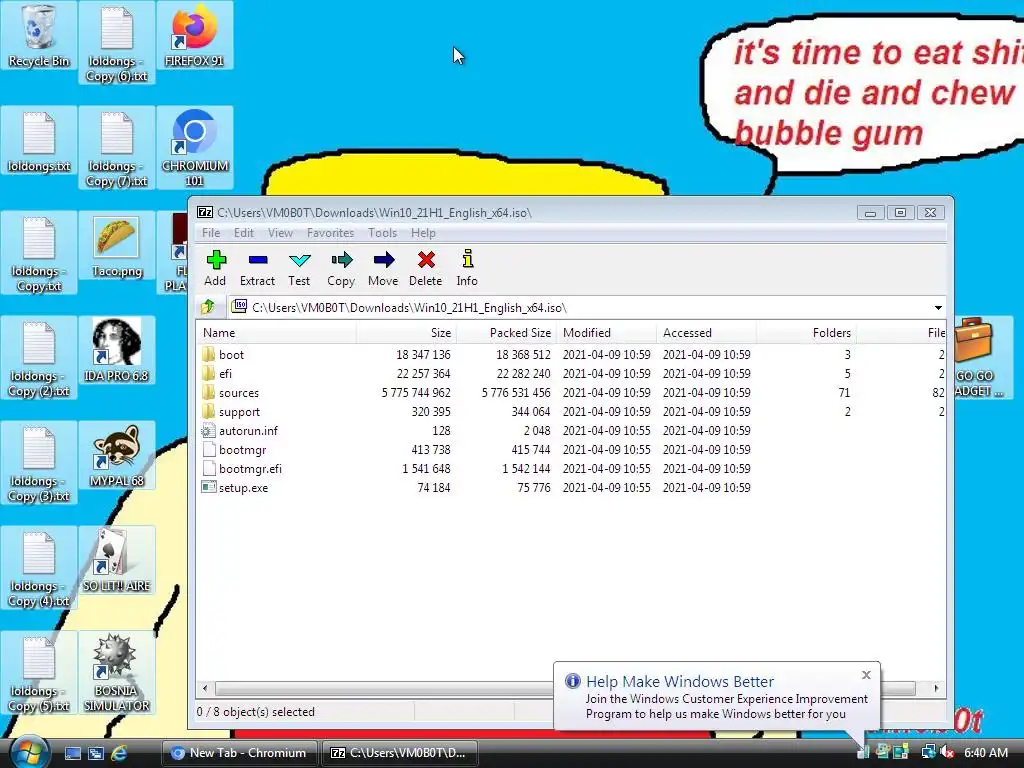Sort by Modified column header
The height and width of the screenshot is (768, 1024).
pos(606,332)
